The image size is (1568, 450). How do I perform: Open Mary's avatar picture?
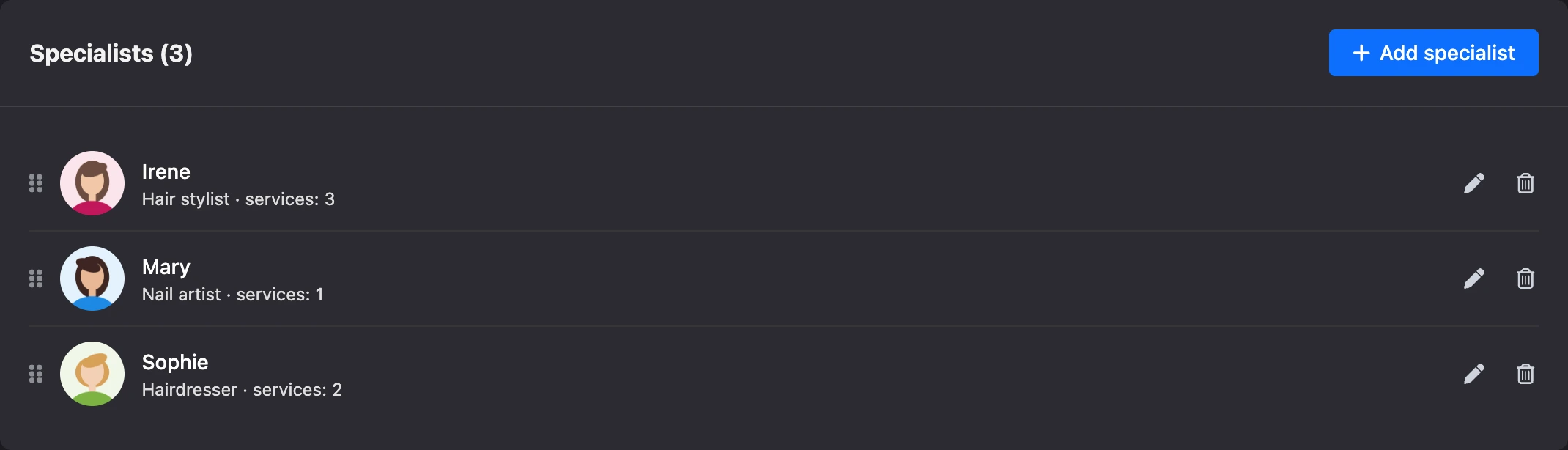[92, 279]
